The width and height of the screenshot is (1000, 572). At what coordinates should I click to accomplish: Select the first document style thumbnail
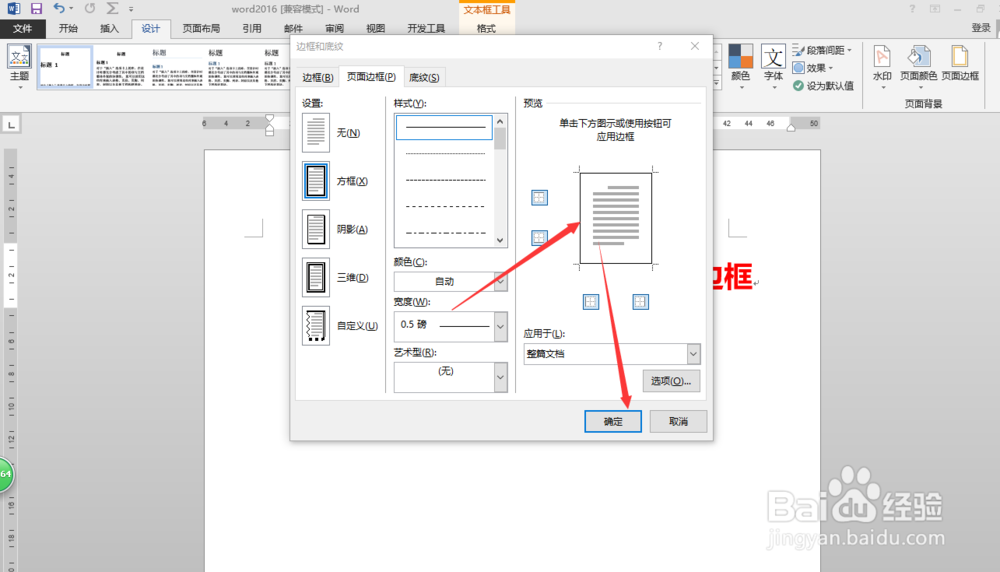pos(65,66)
